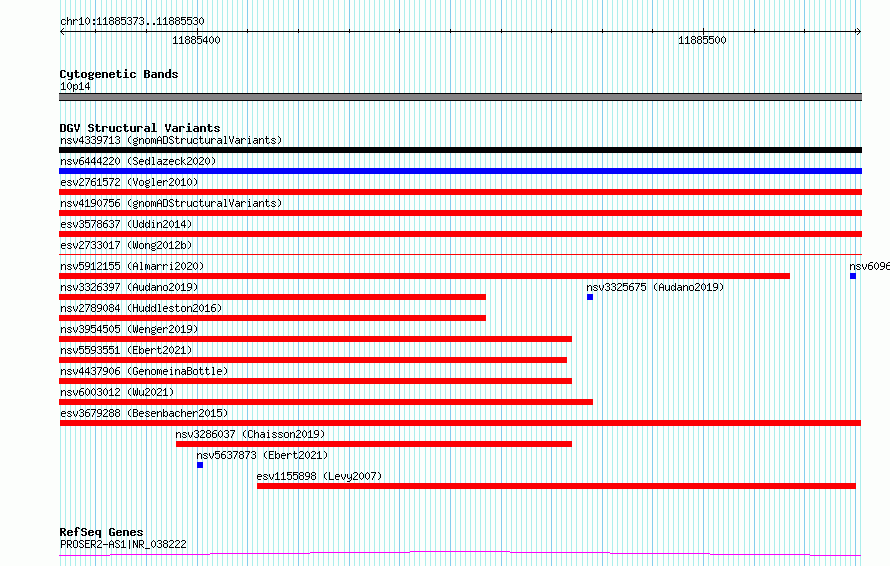This screenshot has height=566, width=890.
Task: Open variant label nsv4339713 (gnomADStructuralVariants)
Action: pos(171,140)
